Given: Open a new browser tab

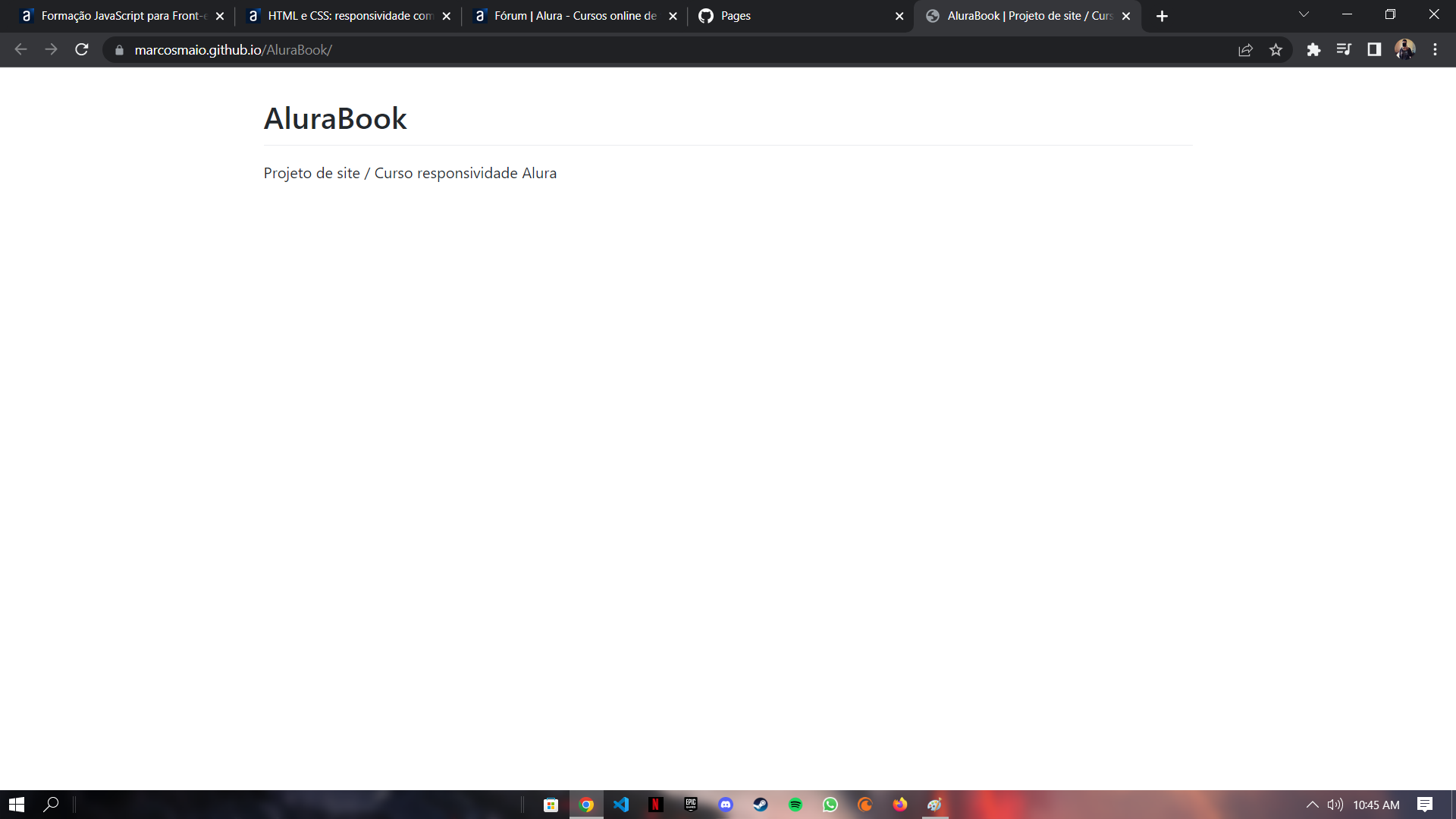Looking at the screenshot, I should click(x=1162, y=16).
